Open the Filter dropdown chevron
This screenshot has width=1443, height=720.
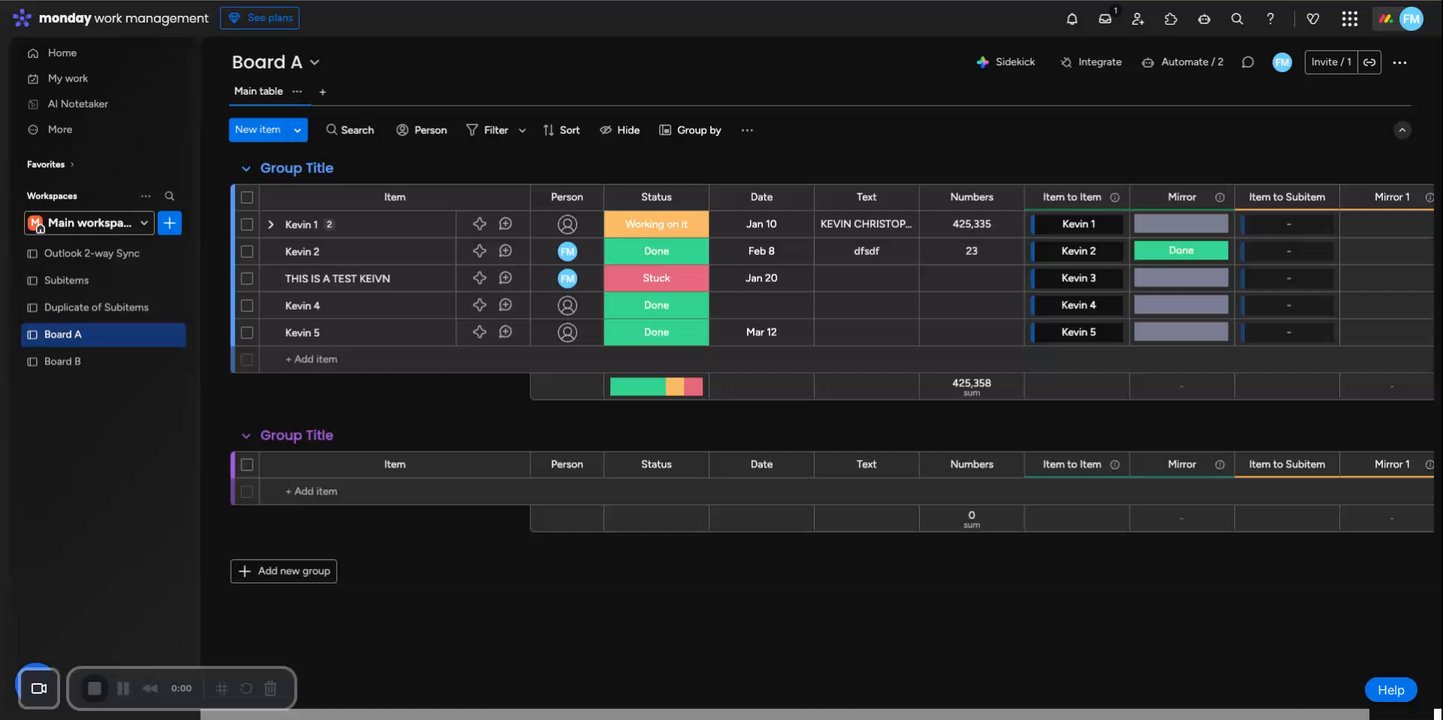click(522, 130)
